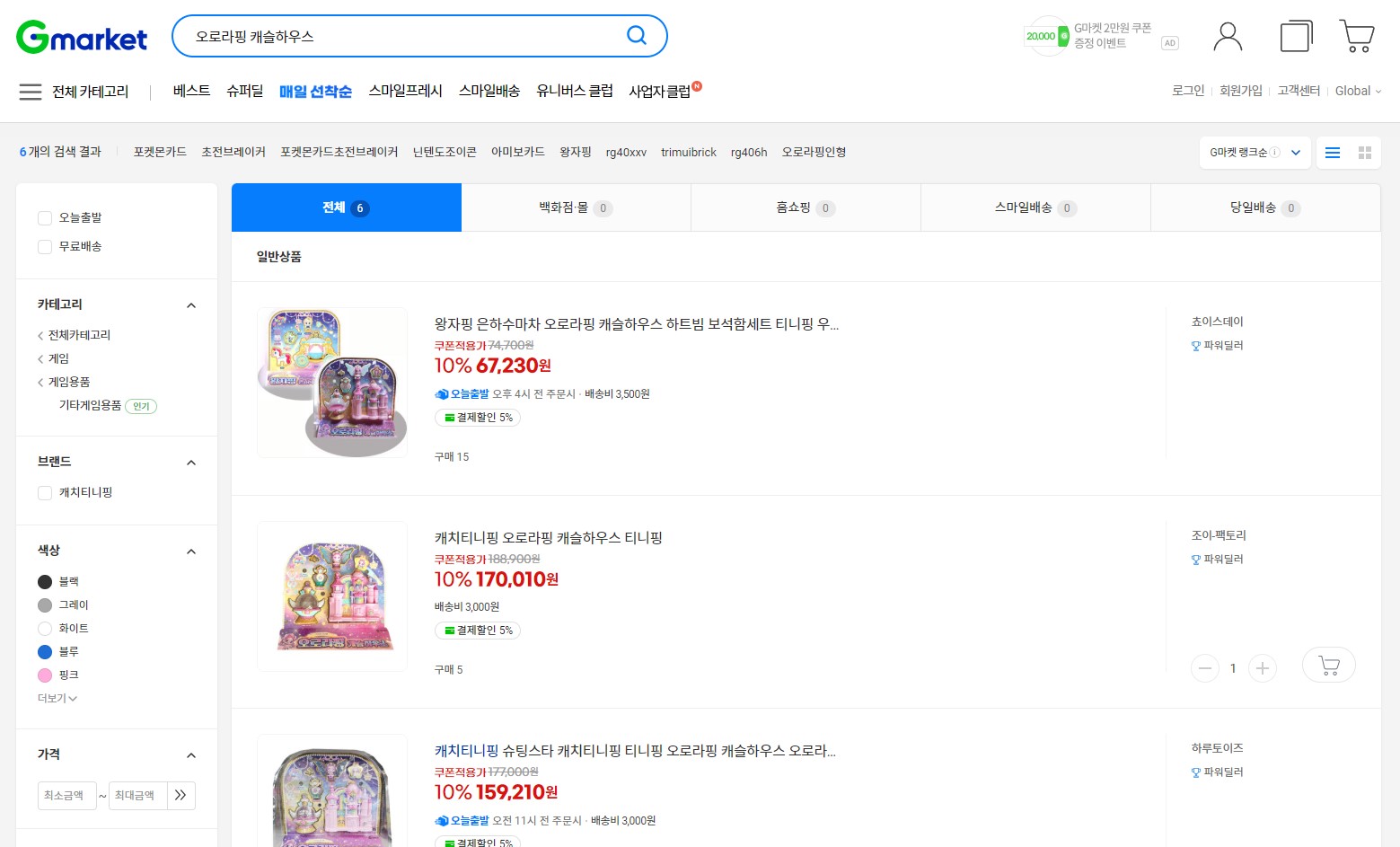Click the 최소금액 input field
The image size is (1400, 847).
click(x=66, y=795)
